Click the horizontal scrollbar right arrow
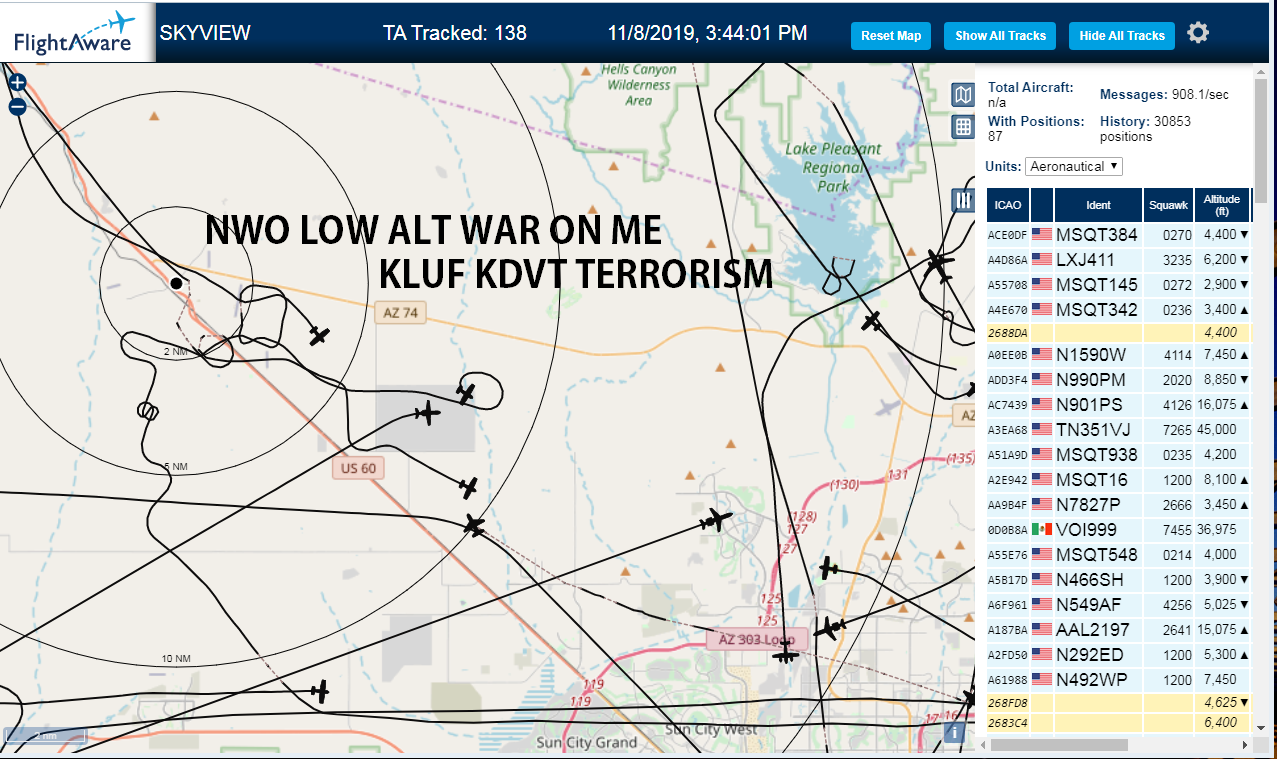Screen dimensions: 1277x759 1245,745
